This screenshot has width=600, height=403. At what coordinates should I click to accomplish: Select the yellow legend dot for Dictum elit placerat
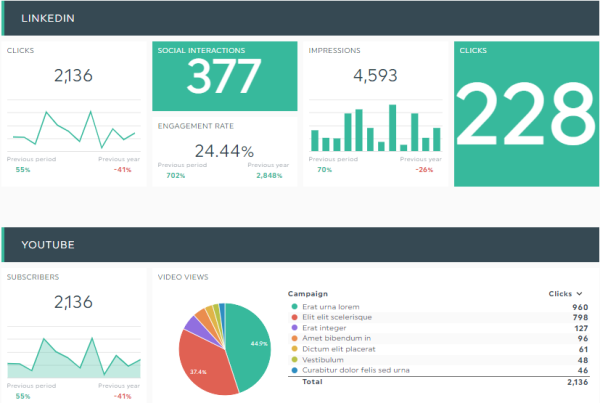pos(294,349)
